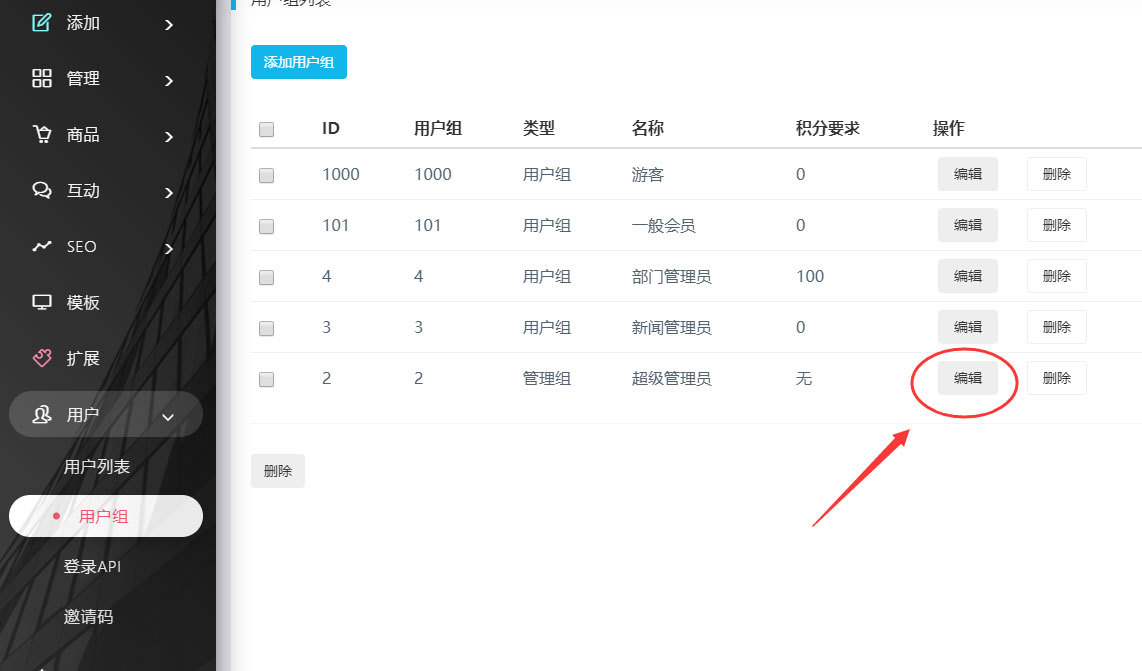The height and width of the screenshot is (671, 1142).
Task: Tick the checkbox for row ID 1000
Action: click(x=266, y=175)
